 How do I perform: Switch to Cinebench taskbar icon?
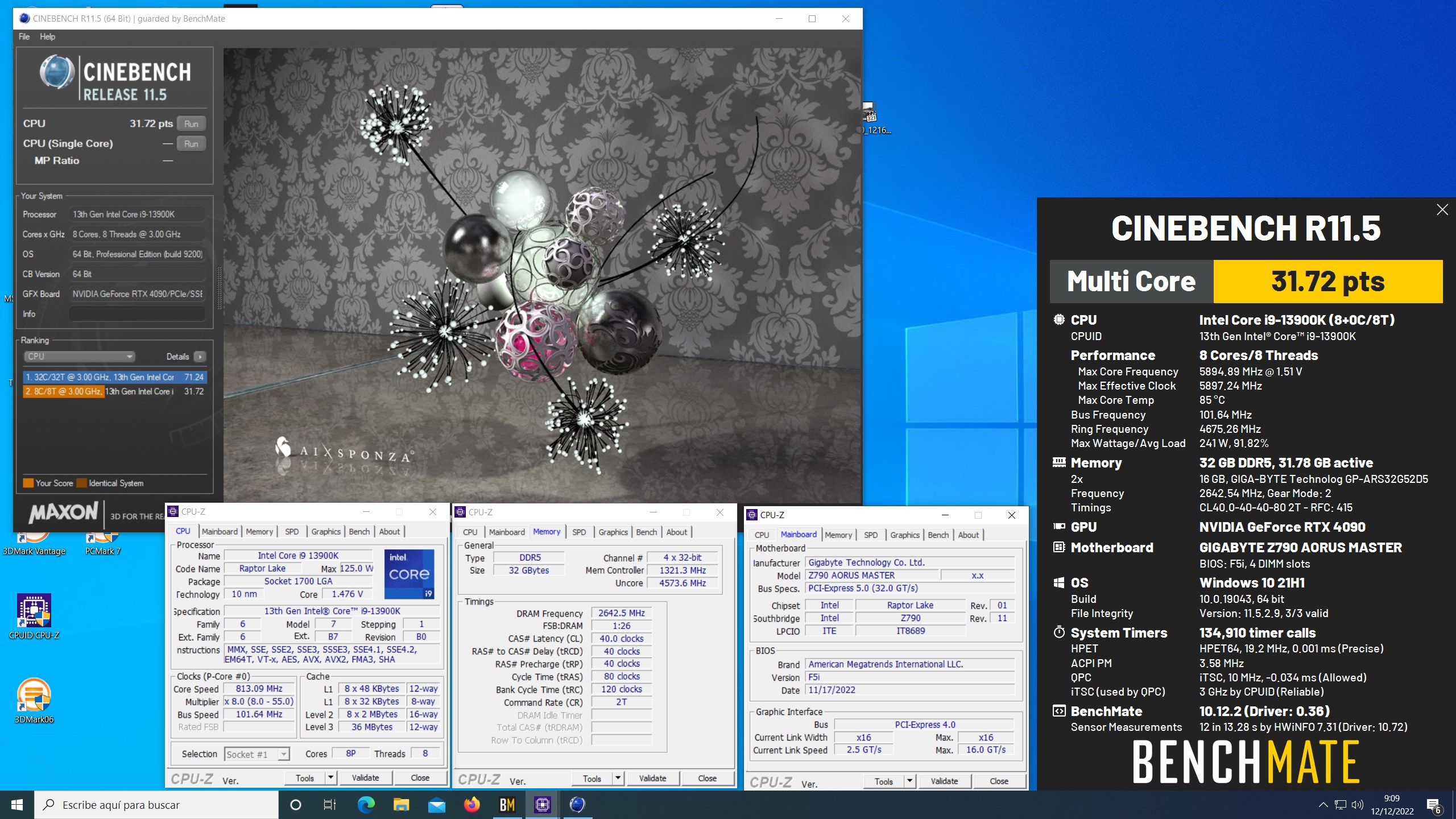pos(577,805)
